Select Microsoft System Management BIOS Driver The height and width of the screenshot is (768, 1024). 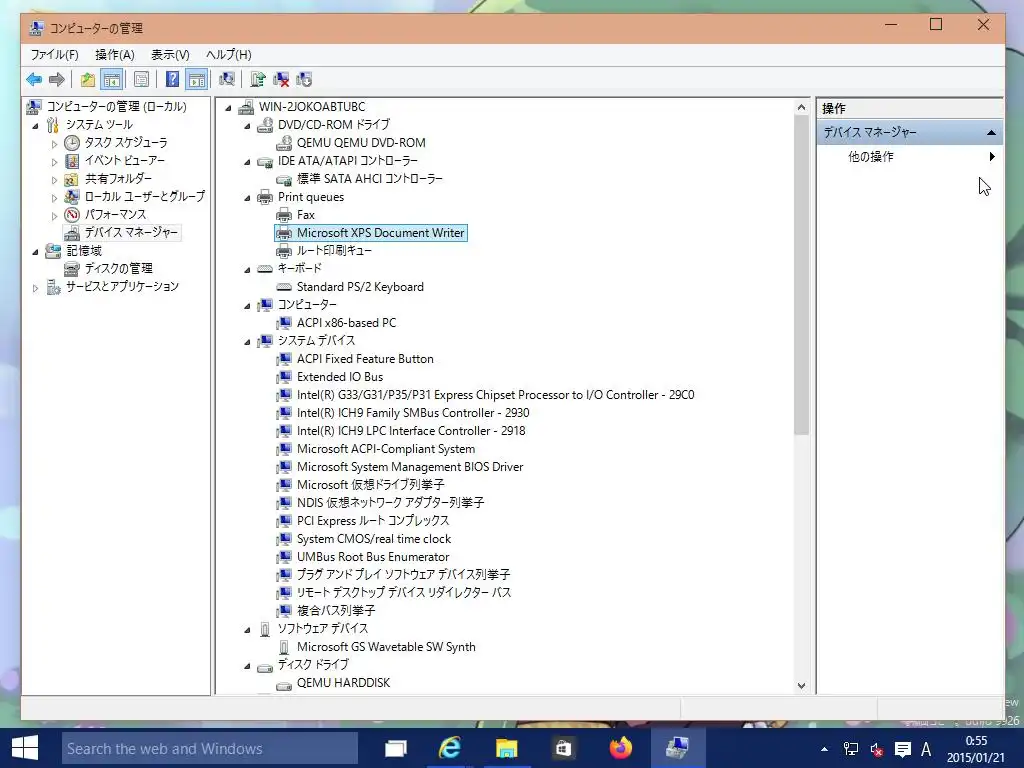point(410,467)
